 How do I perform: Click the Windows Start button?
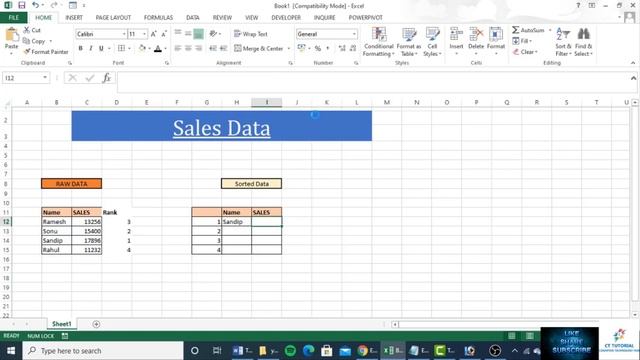(x=11, y=351)
